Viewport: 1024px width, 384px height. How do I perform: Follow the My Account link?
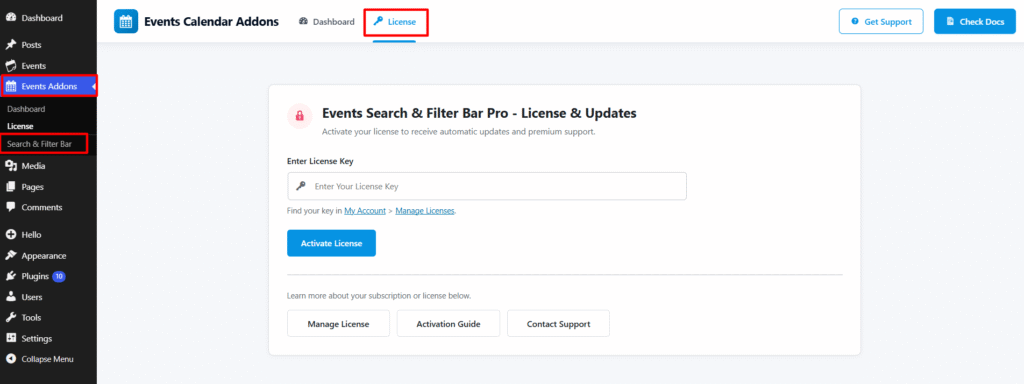click(365, 211)
